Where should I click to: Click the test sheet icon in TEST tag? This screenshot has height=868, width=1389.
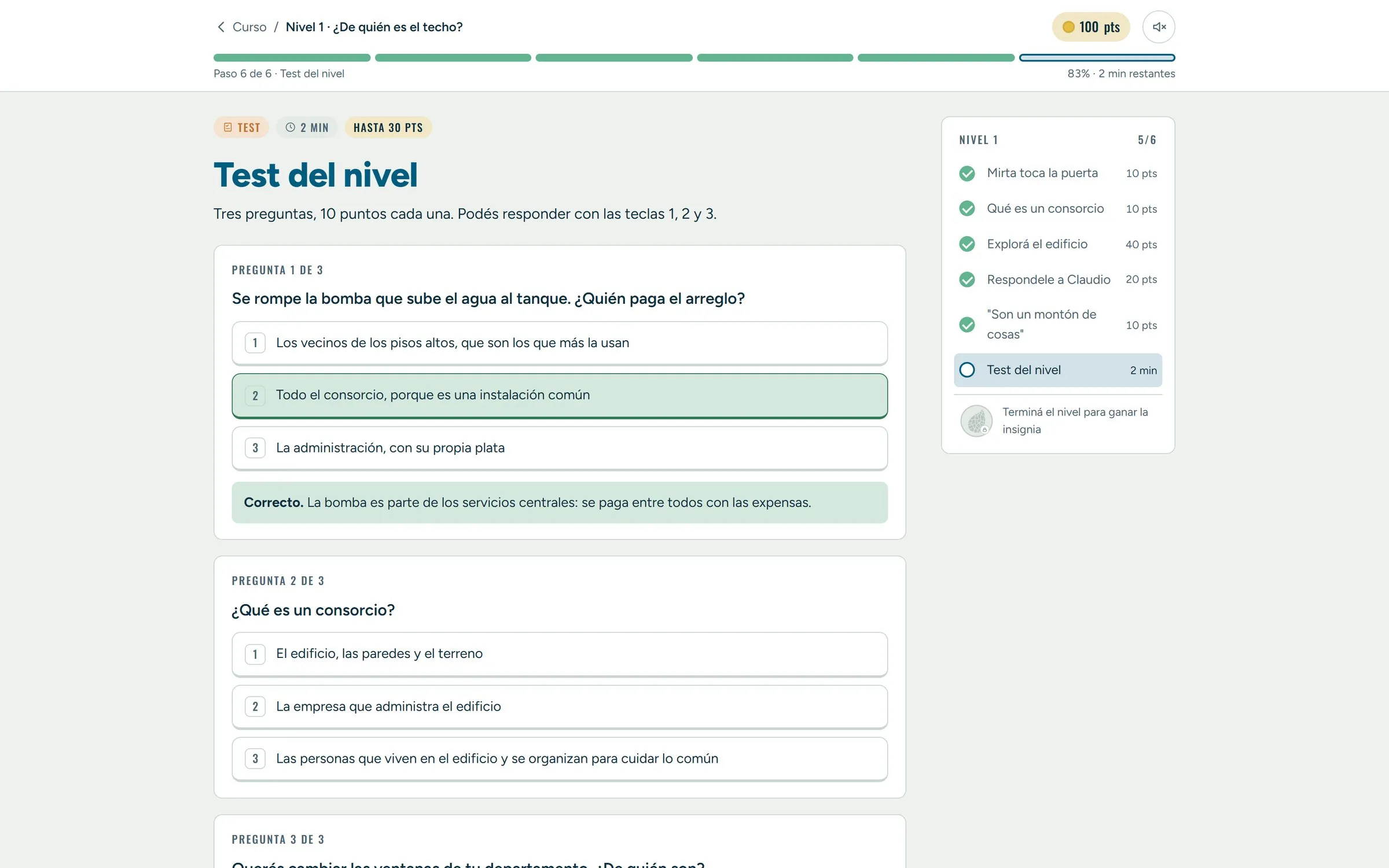(x=228, y=127)
